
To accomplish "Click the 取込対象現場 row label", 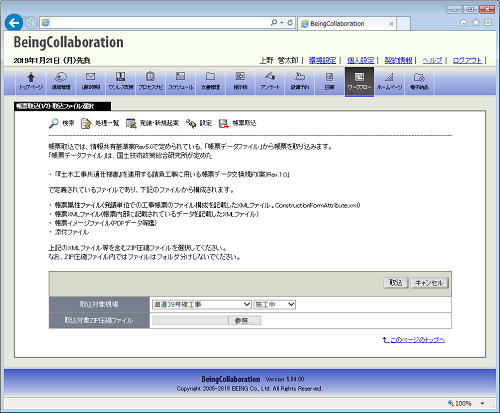I will coord(99,304).
